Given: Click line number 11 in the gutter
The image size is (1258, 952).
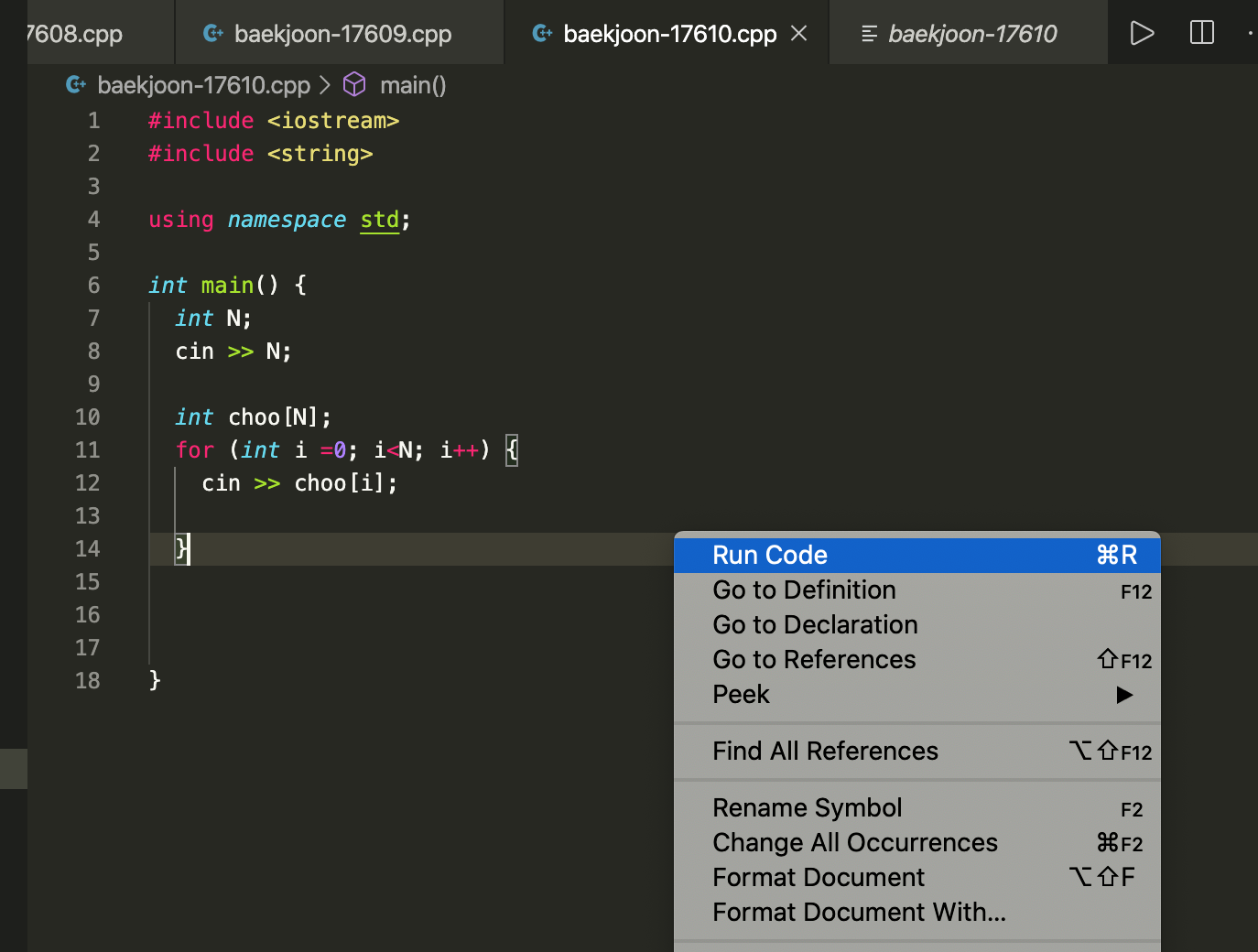Looking at the screenshot, I should 87,449.
